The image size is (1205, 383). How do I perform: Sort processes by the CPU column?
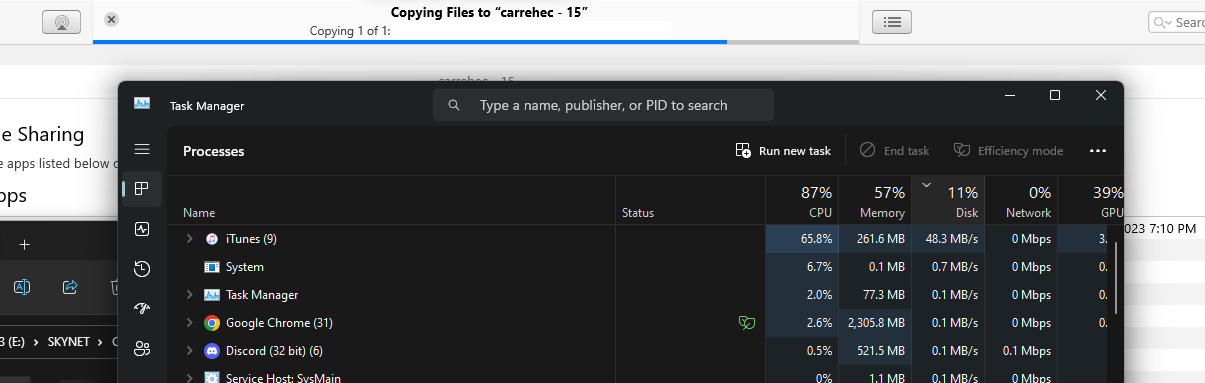pyautogui.click(x=802, y=200)
